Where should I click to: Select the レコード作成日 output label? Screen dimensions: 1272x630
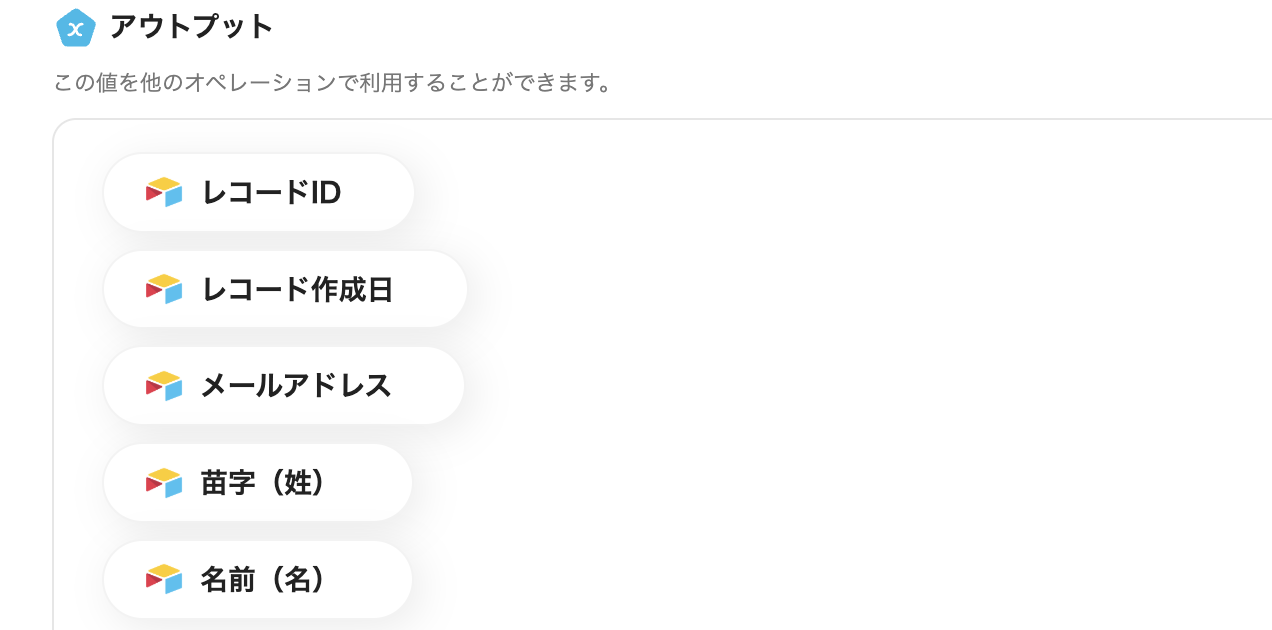click(x=297, y=289)
